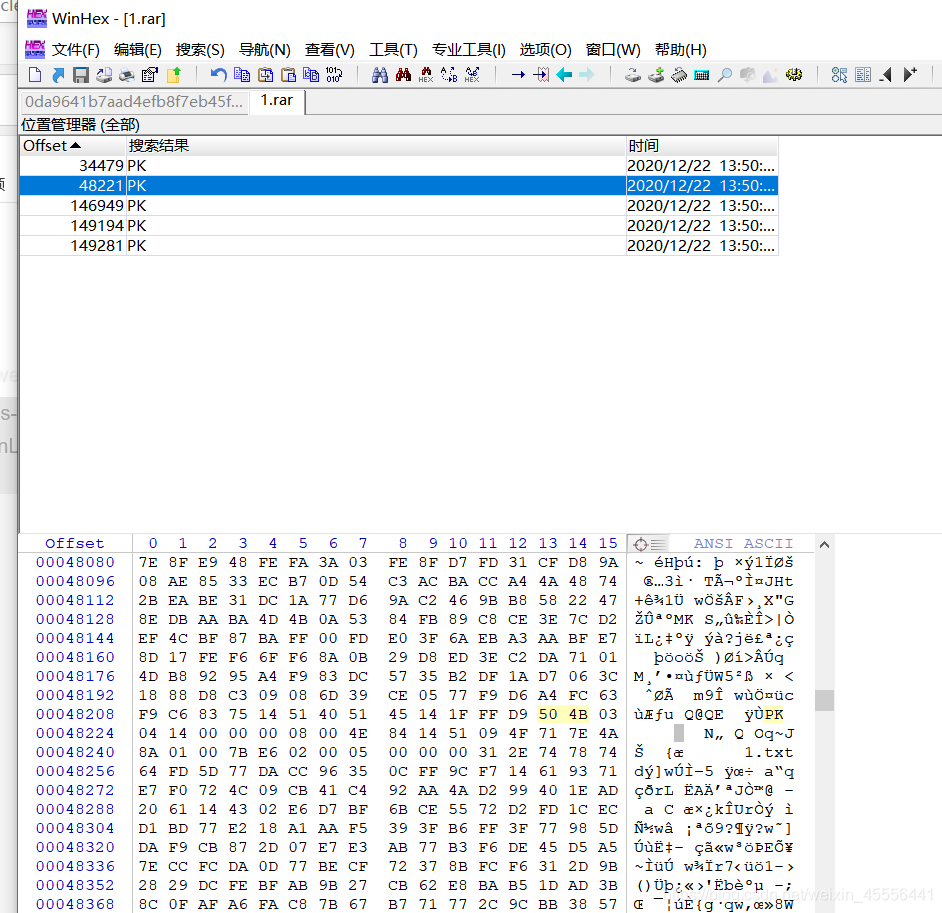The width and height of the screenshot is (942, 913).
Task: Open the 搜索(S) menu
Action: click(200, 50)
